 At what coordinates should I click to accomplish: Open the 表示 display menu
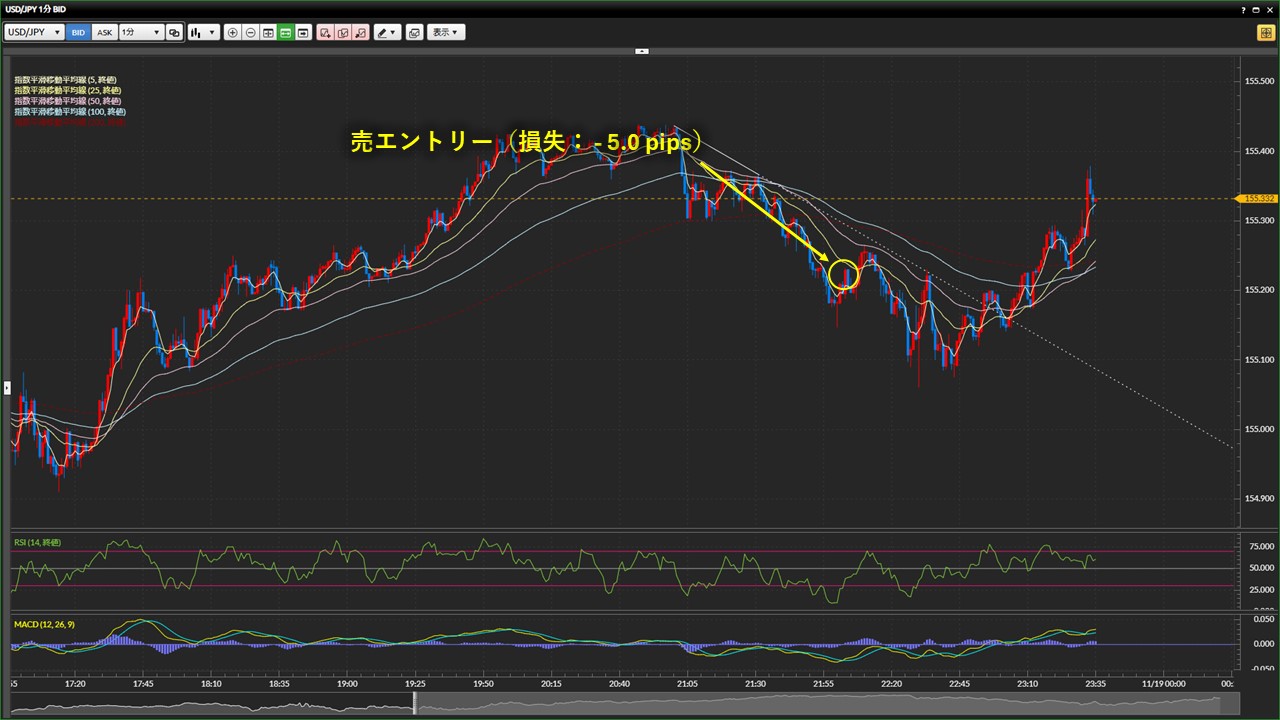point(446,32)
